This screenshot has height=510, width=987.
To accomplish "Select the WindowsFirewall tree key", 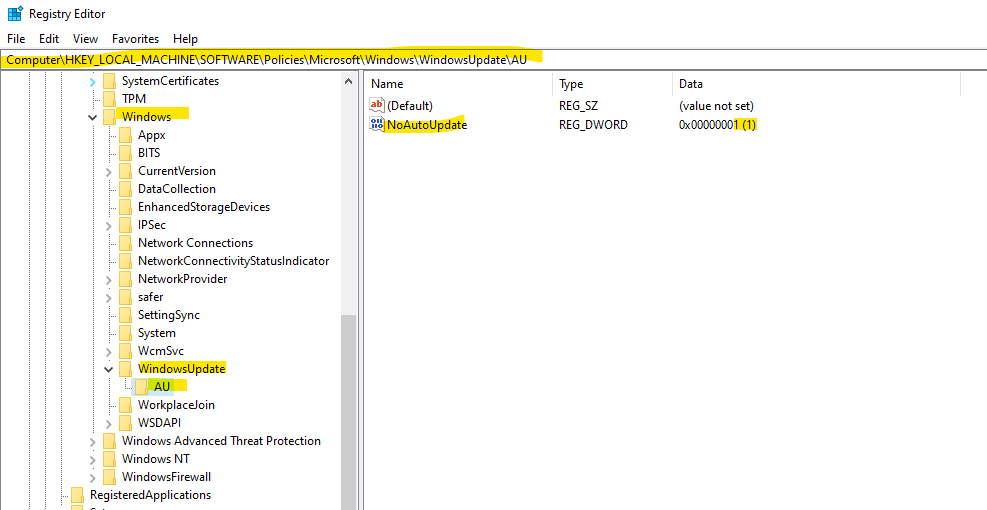I will (166, 477).
